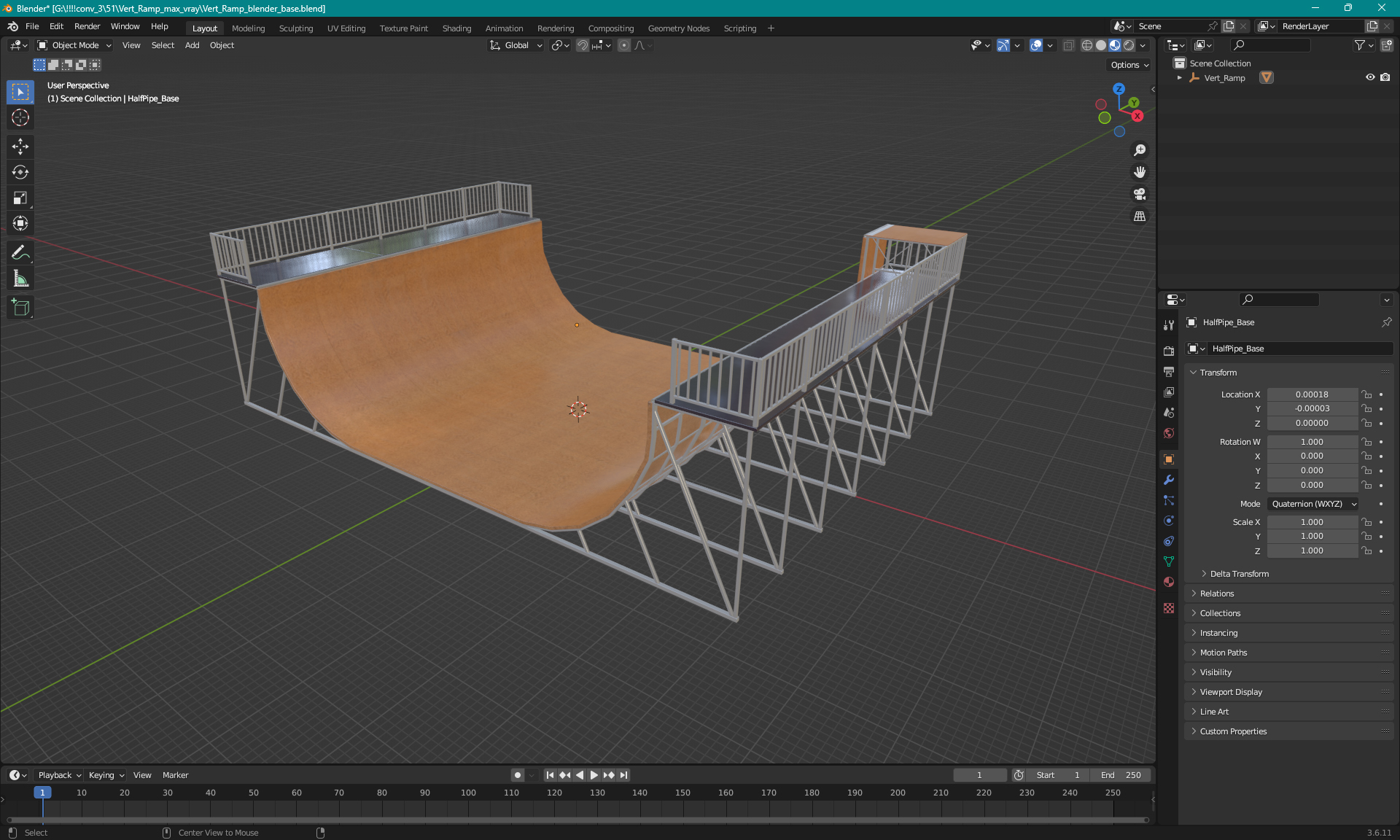Open the Physics properties tab

(1169, 521)
